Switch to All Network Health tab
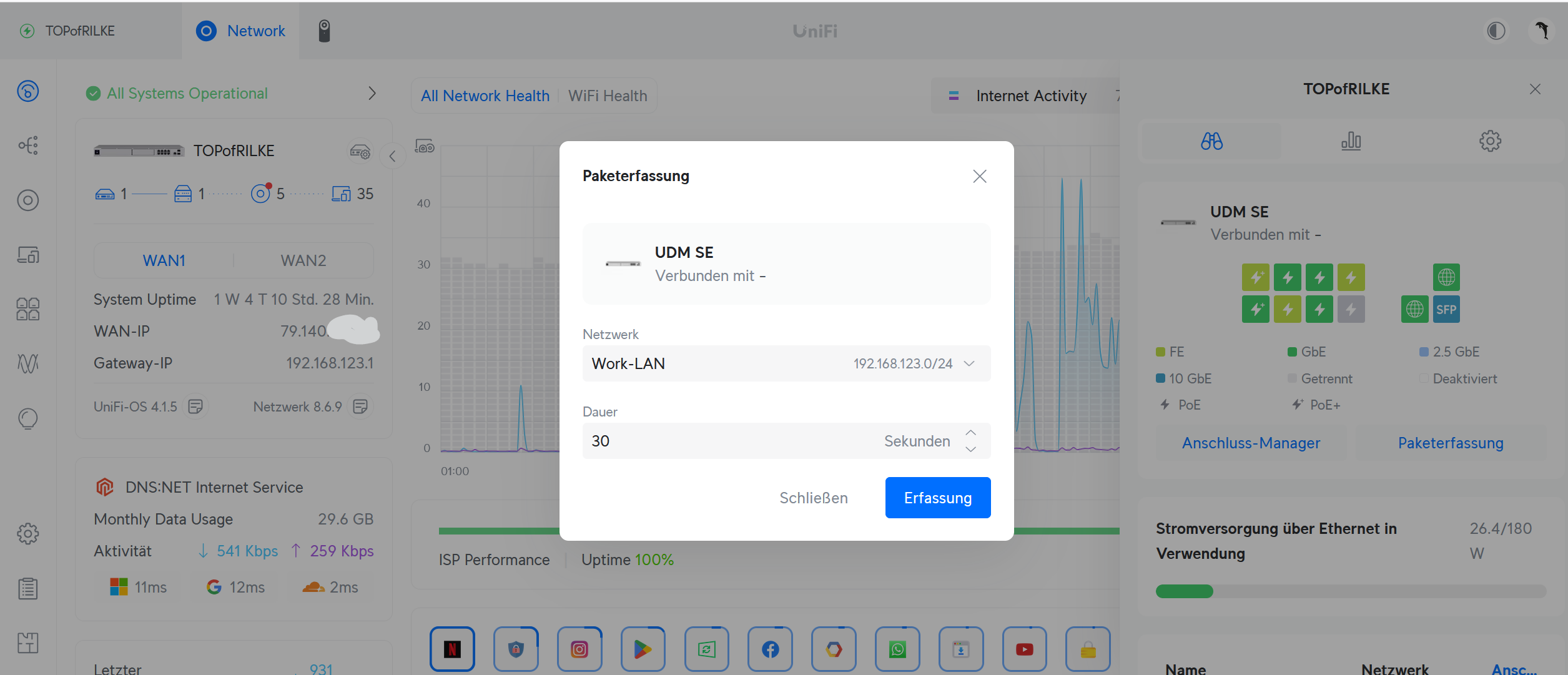The image size is (1568, 675). (485, 96)
